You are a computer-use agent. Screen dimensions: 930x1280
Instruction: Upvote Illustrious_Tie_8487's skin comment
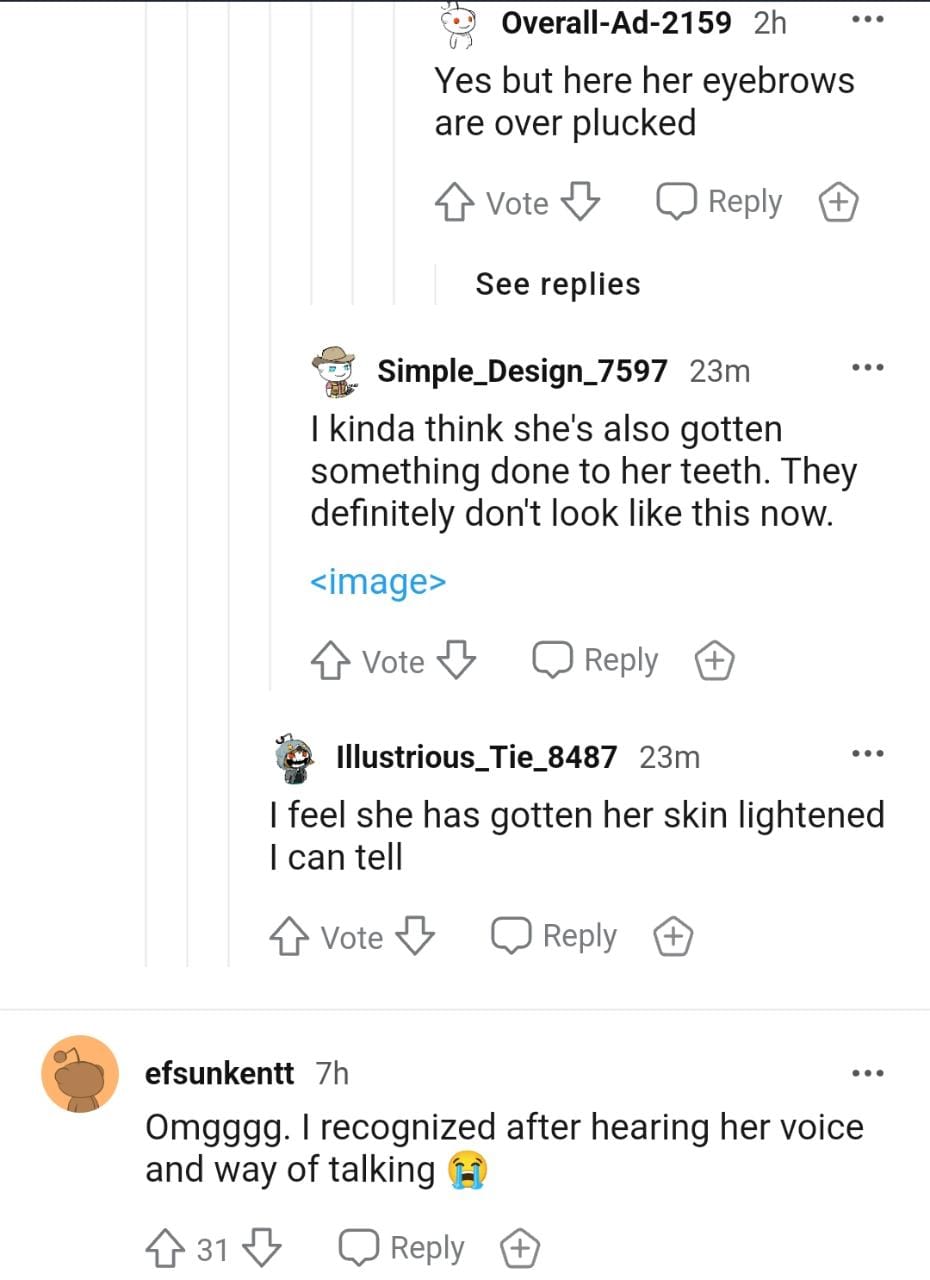290,937
